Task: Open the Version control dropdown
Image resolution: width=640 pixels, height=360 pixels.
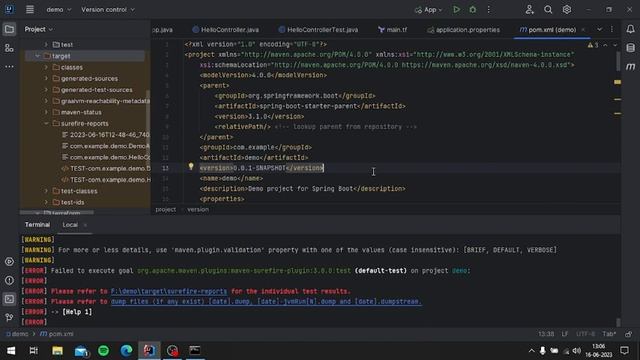Action: click(108, 9)
